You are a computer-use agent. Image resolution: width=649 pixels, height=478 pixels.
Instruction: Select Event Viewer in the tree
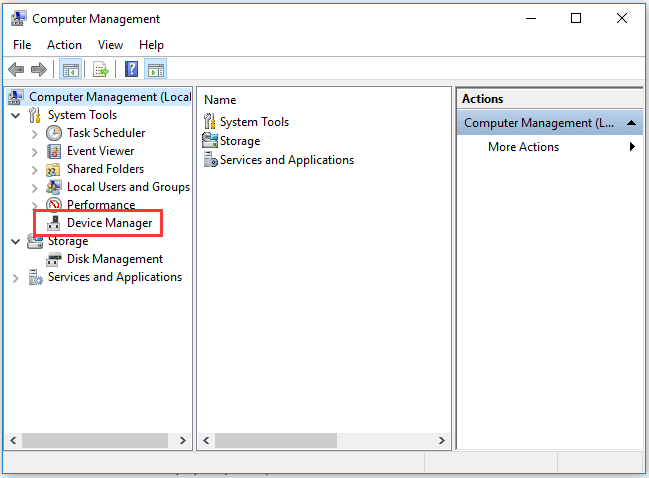tap(101, 151)
